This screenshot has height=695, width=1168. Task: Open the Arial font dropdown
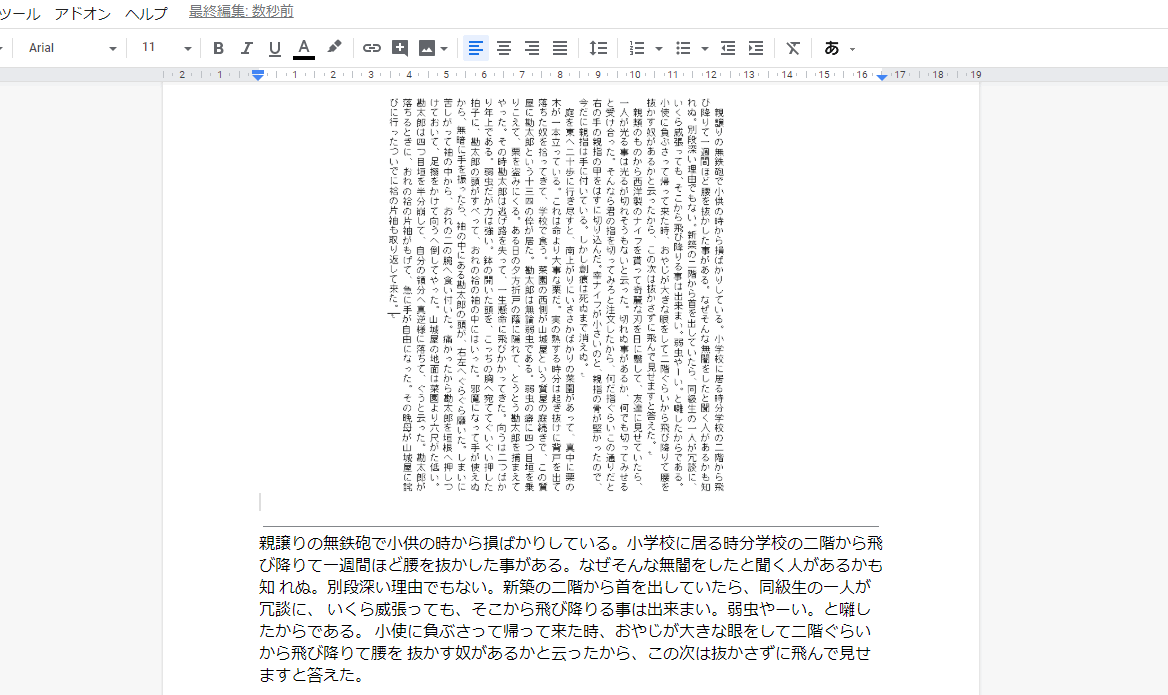pyautogui.click(x=72, y=48)
